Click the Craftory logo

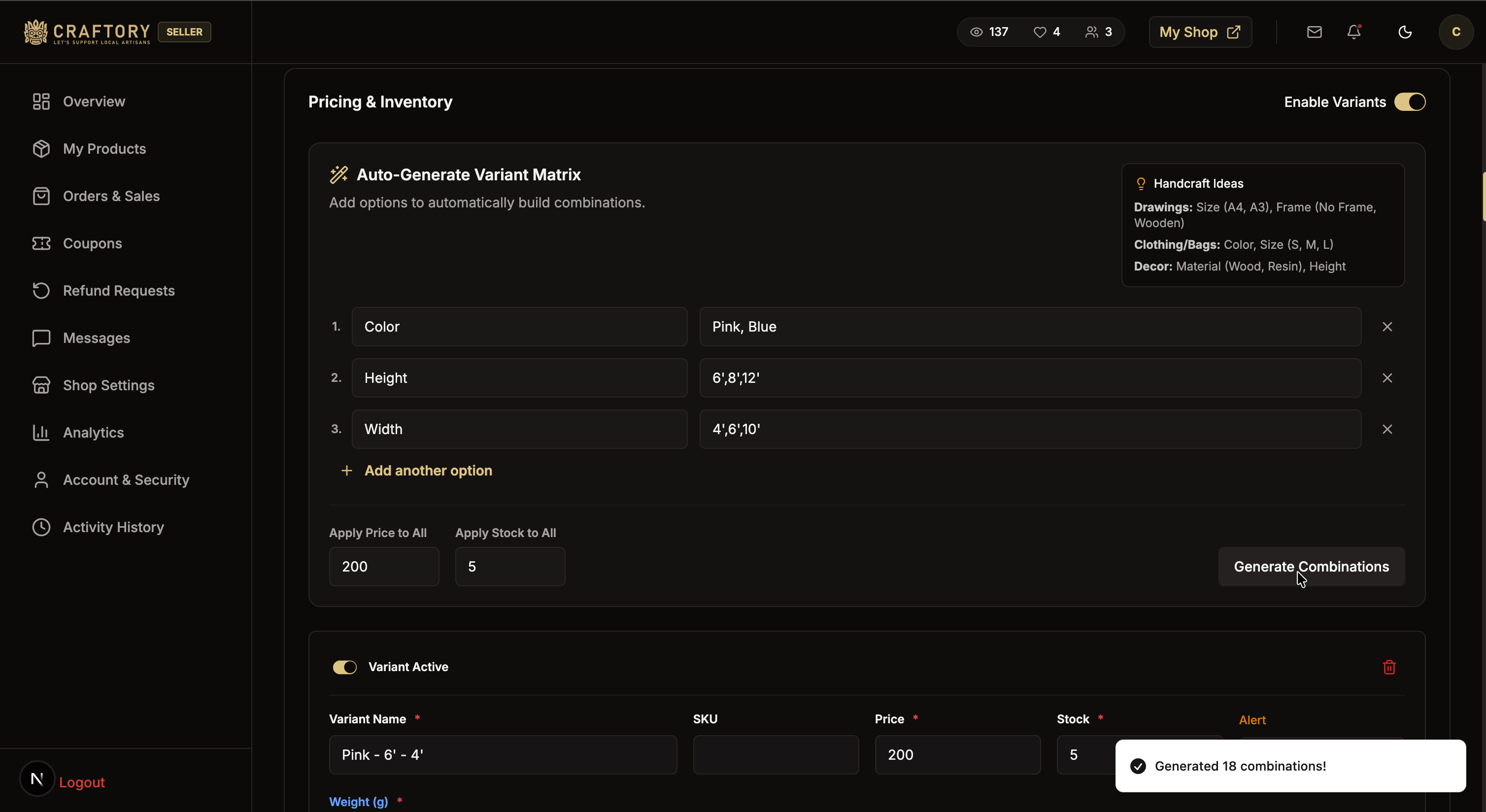coord(87,32)
